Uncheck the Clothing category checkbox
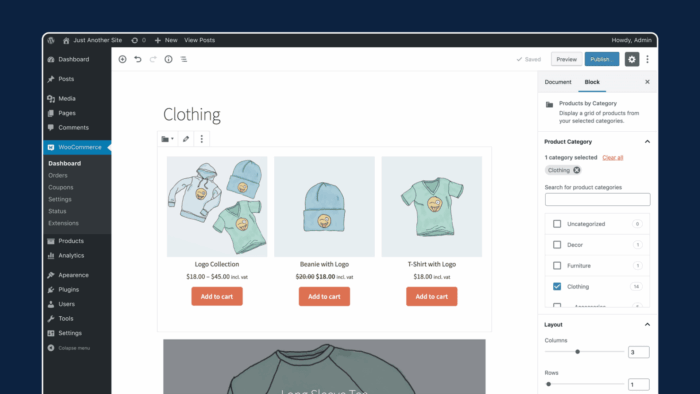This screenshot has width=700, height=394. point(557,286)
